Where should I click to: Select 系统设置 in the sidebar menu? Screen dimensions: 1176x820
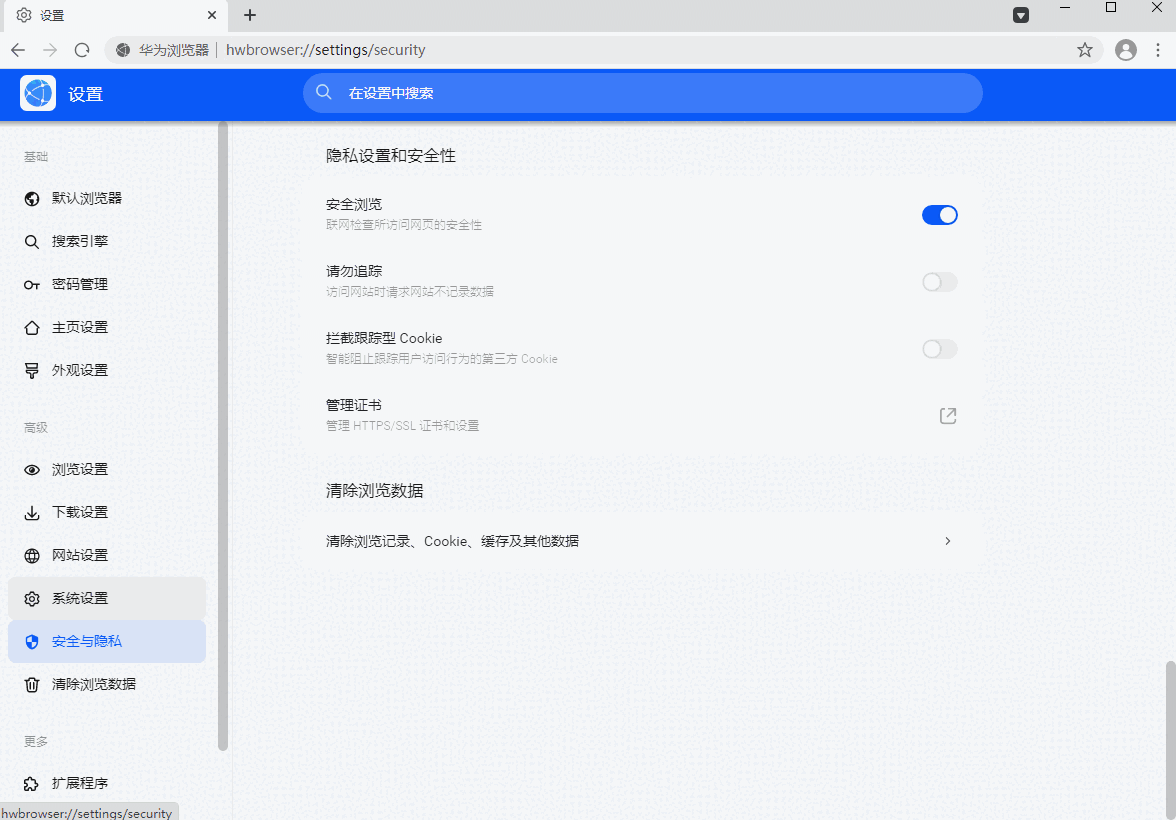(80, 598)
